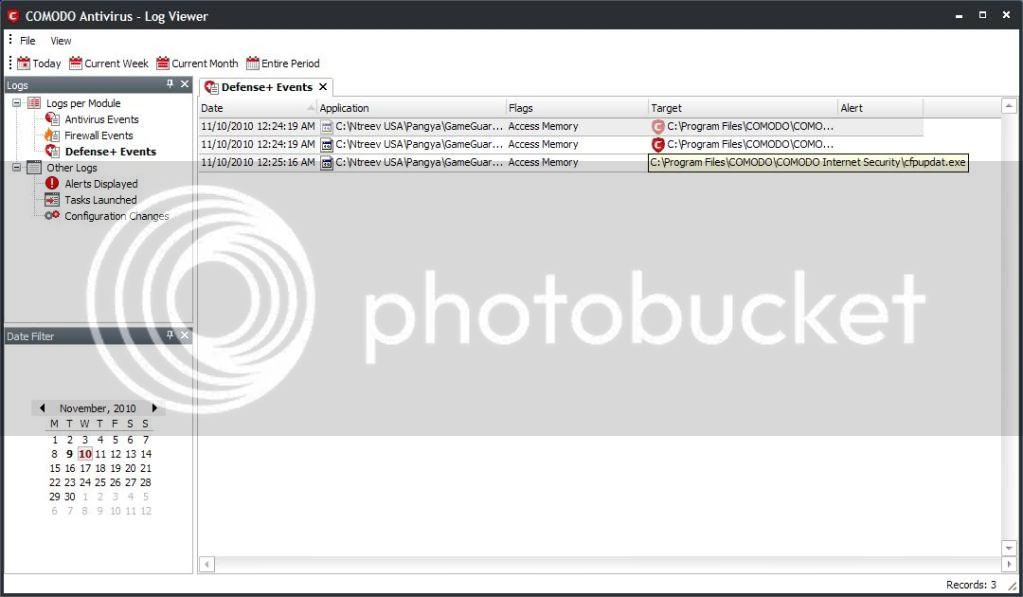Click the Antivirus Events icon

(52, 119)
